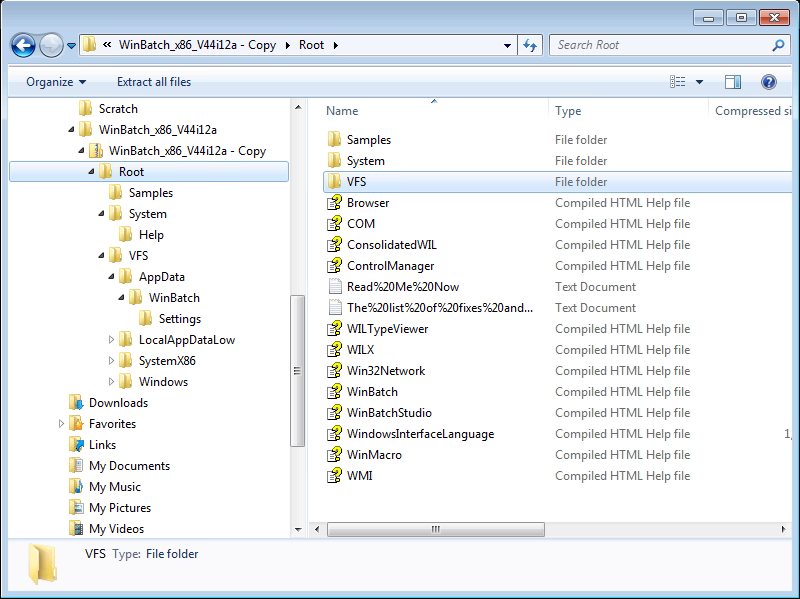Expand the breadcrumb arrow after Root

[336, 45]
